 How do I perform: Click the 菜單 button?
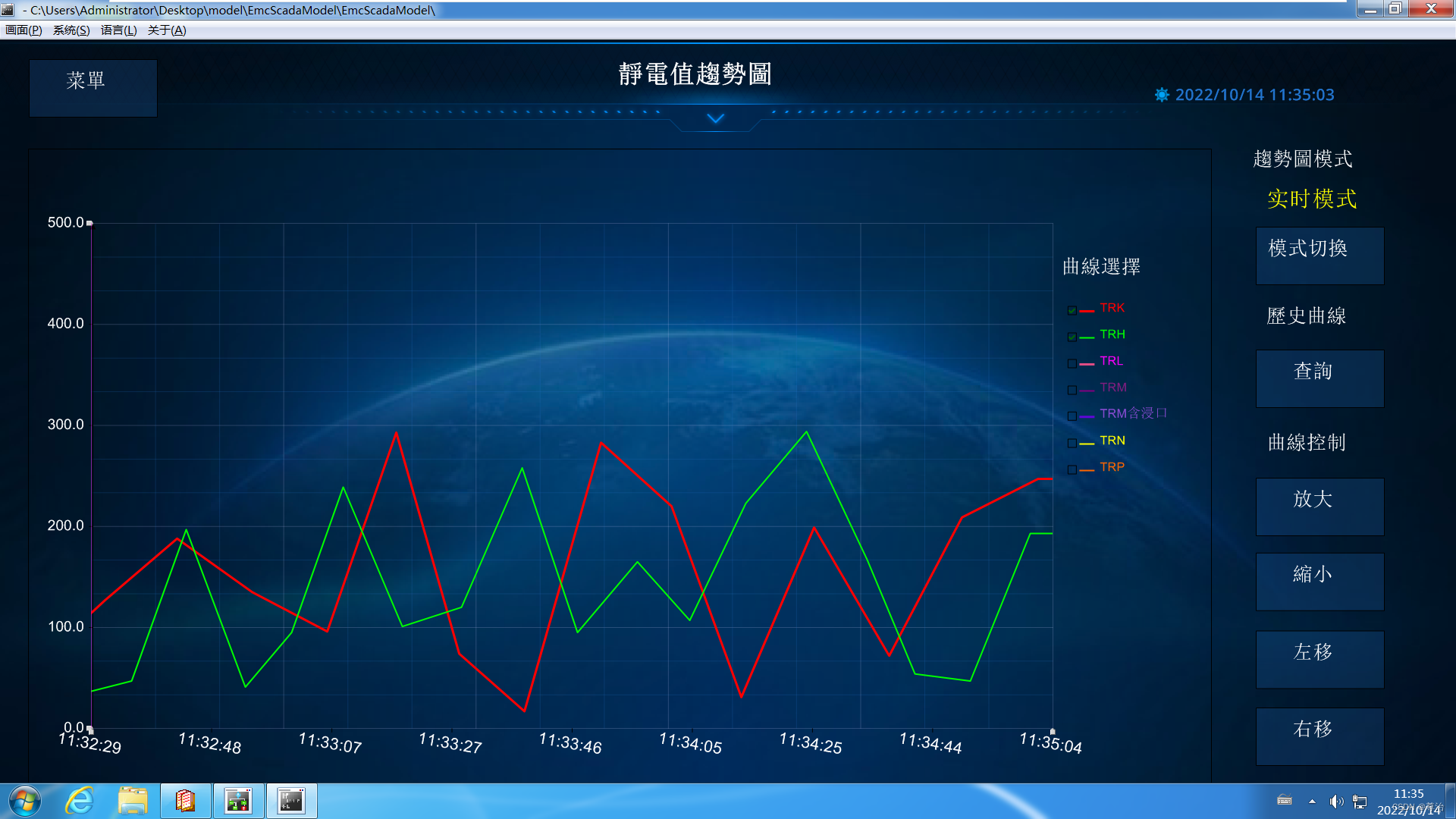93,88
